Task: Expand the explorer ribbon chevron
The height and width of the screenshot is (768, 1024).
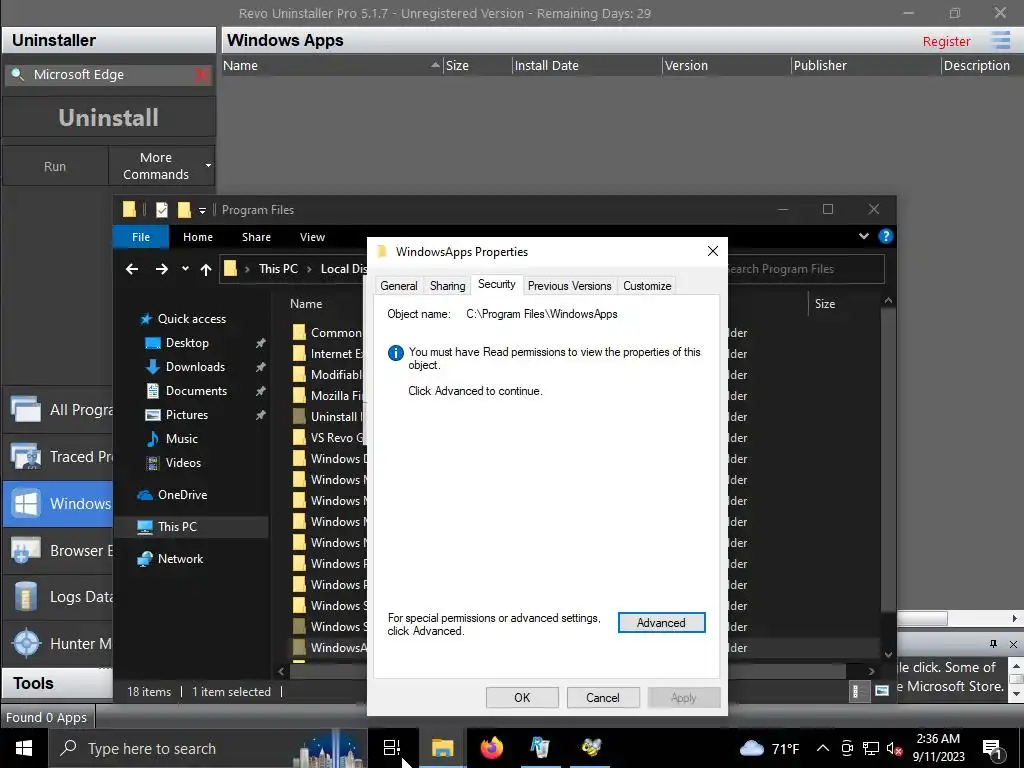Action: pyautogui.click(x=863, y=236)
